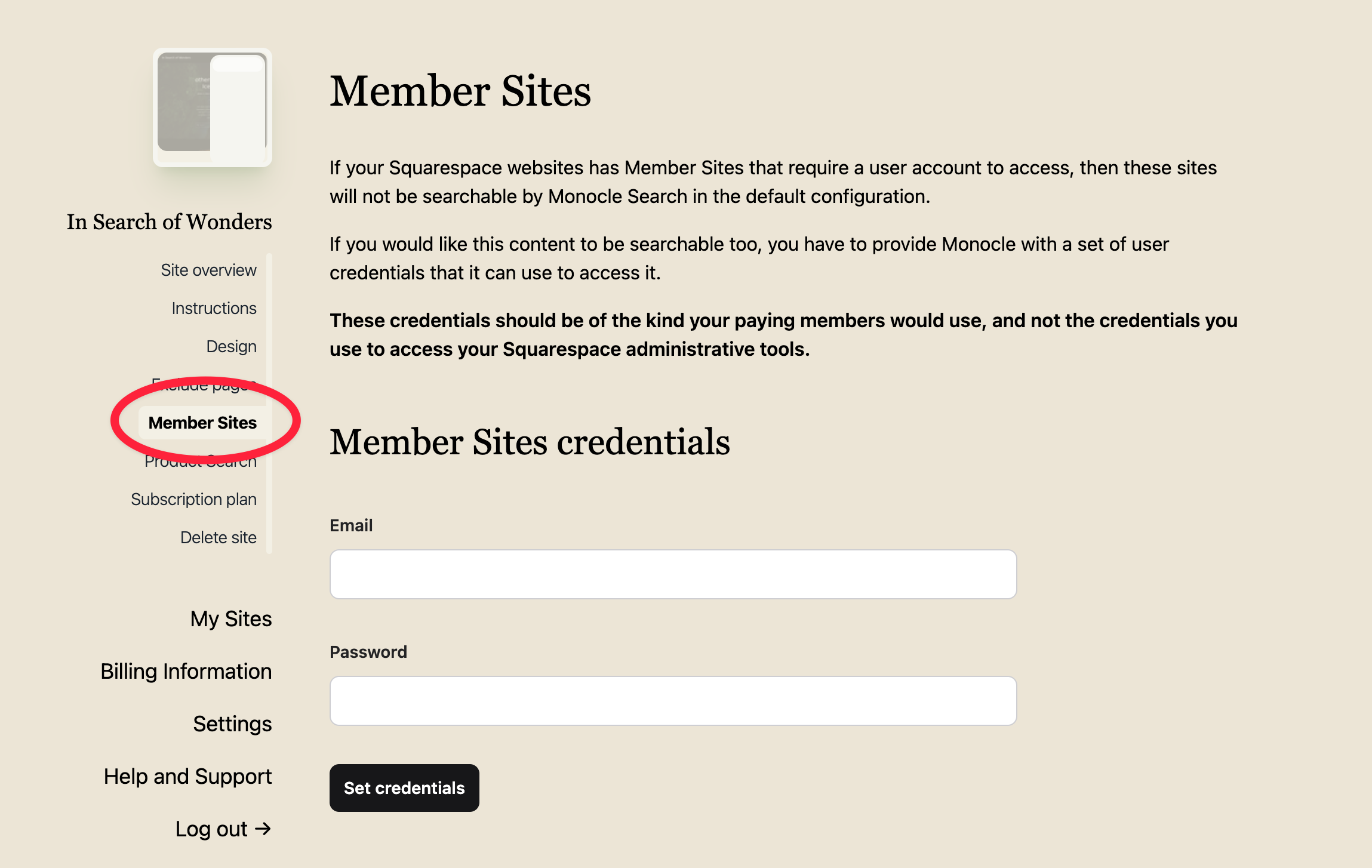The width and height of the screenshot is (1372, 868).
Task: Click the arrow icon beside Log out
Action: 263,829
